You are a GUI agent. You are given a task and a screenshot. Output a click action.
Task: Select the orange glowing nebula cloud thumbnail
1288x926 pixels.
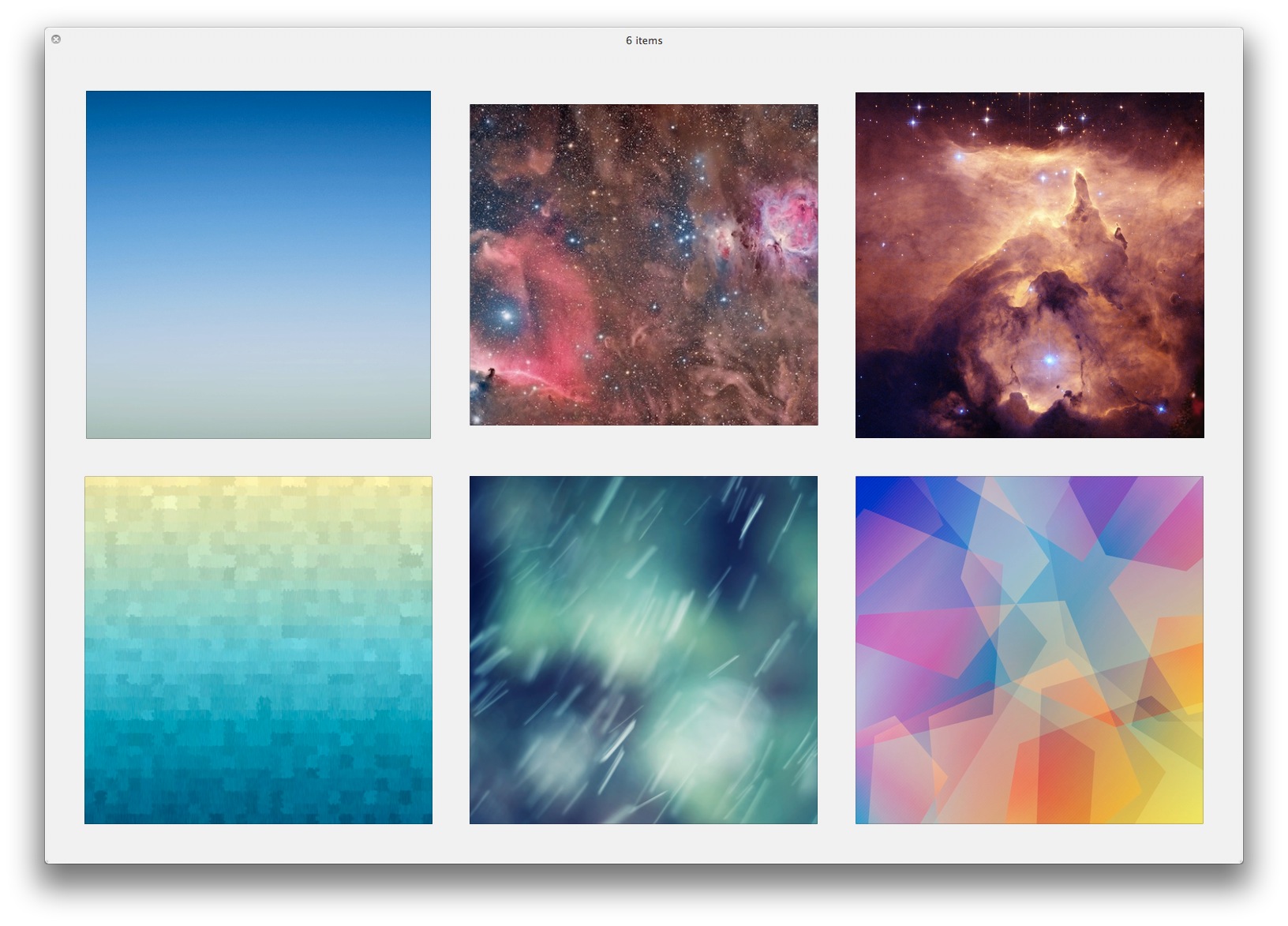pyautogui.click(x=1030, y=265)
